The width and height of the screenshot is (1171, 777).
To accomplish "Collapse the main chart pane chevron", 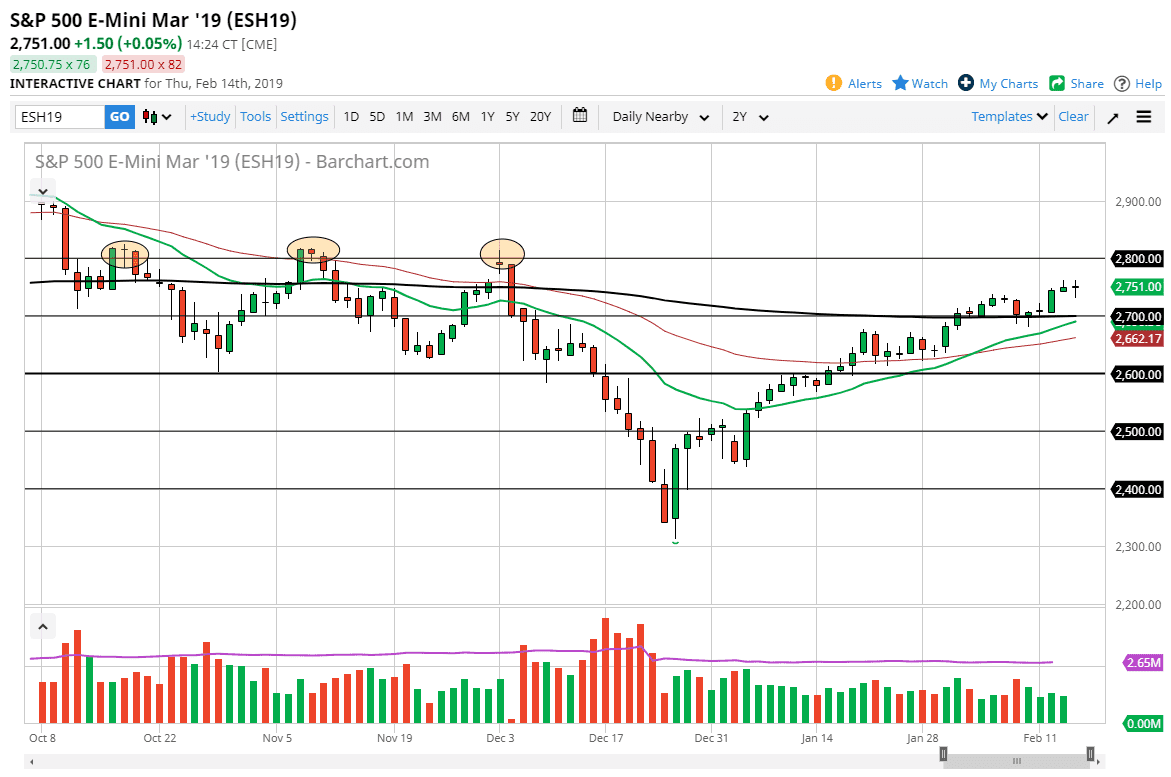I will (42, 190).
